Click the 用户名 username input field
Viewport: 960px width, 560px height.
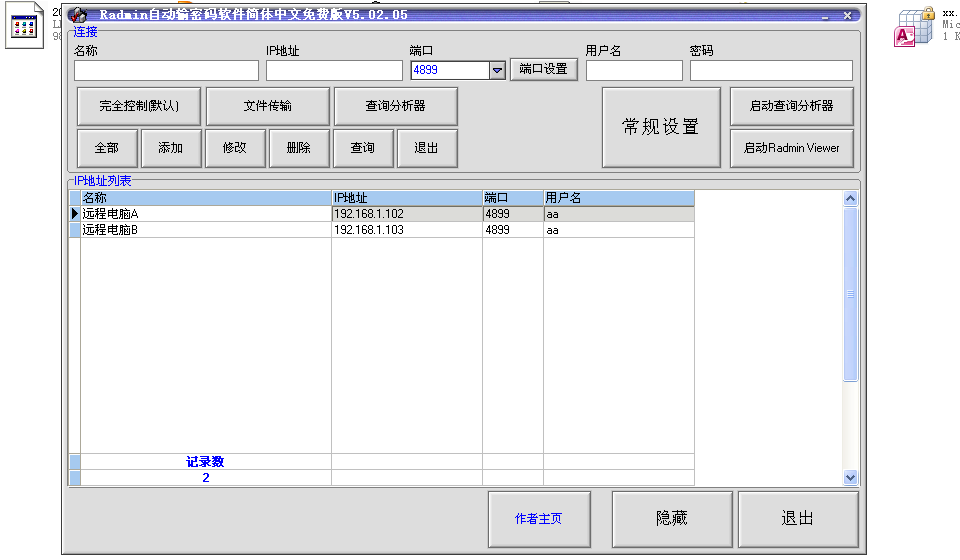[634, 70]
